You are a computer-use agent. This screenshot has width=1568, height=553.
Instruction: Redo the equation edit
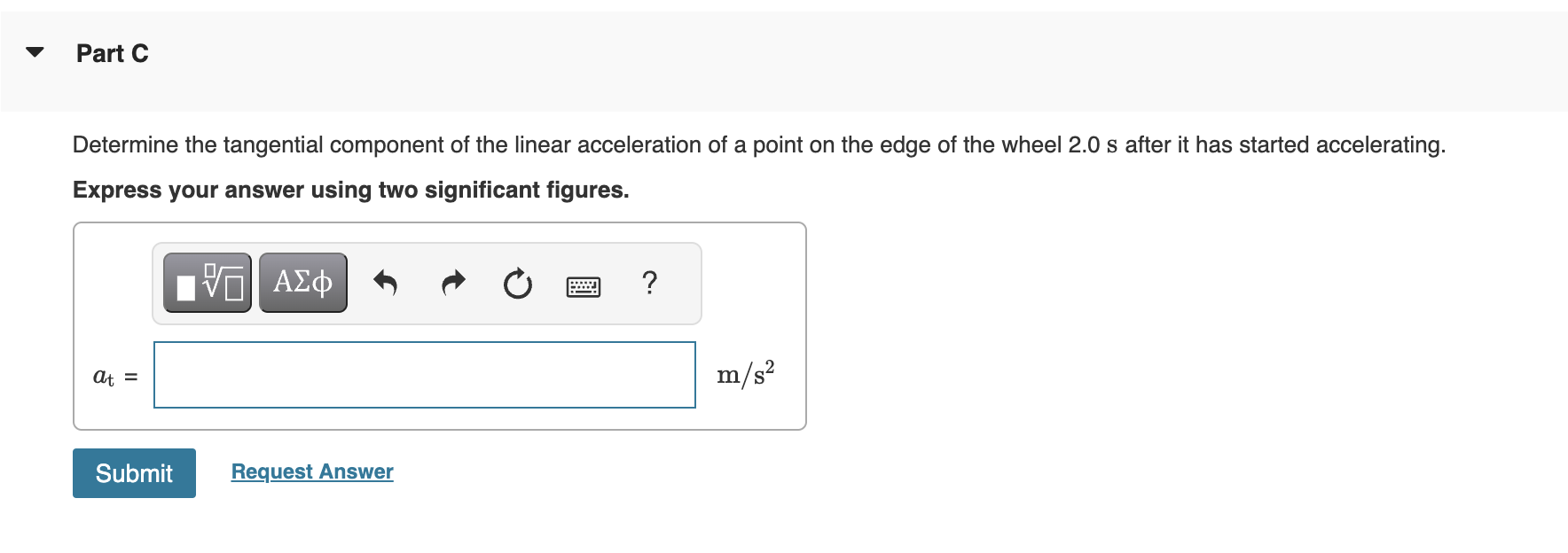[x=452, y=282]
